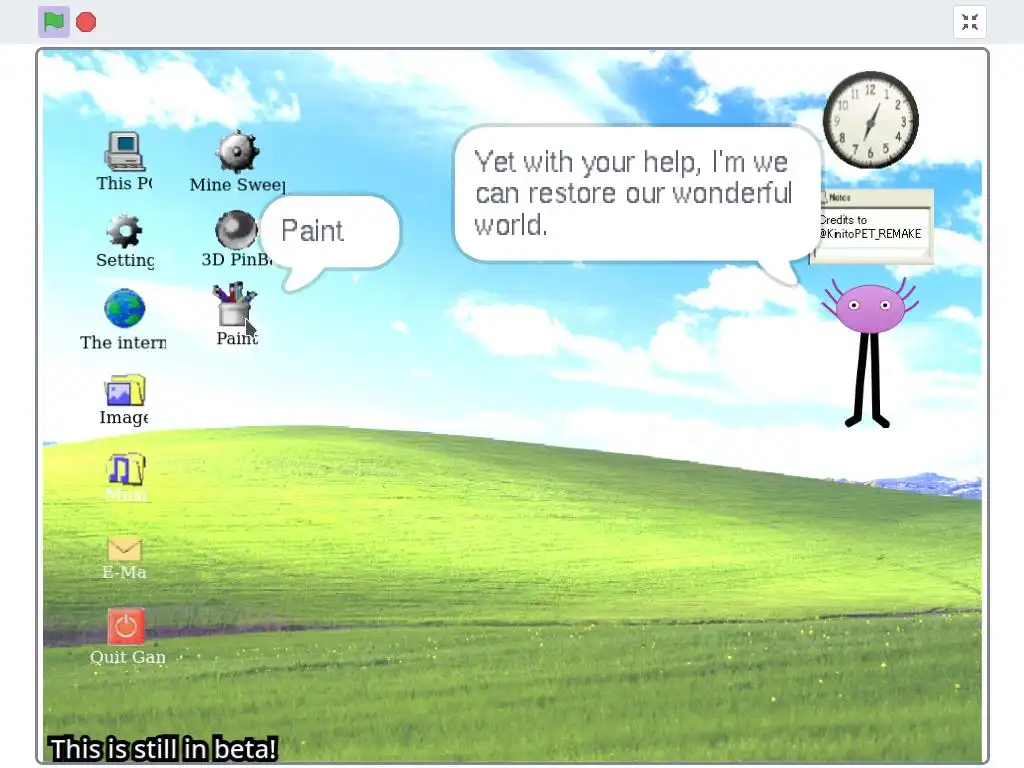Open the Music folder icon
The width and height of the screenshot is (1024, 768).
(x=125, y=470)
